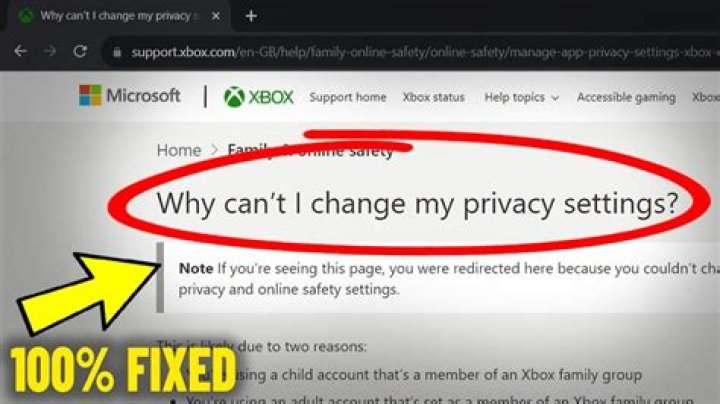
Task: Click the Xbox favicon on the tab
Action: [25, 16]
